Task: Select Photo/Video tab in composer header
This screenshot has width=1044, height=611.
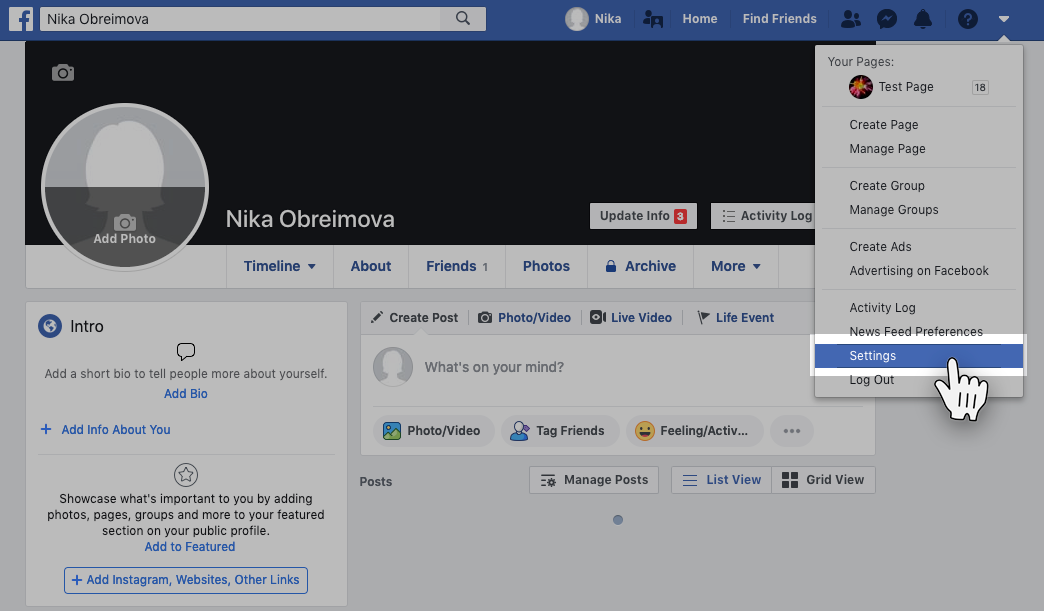Action: 525,317
